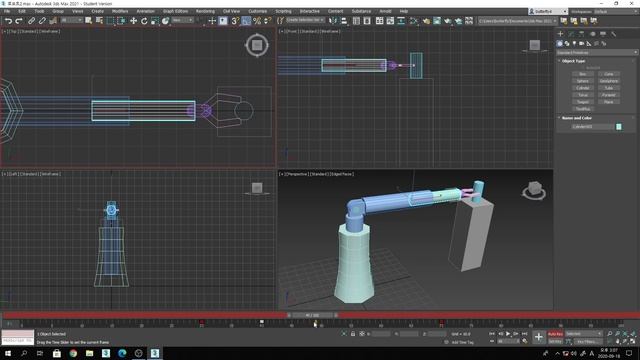The width and height of the screenshot is (640, 360).
Task: Activate the Select and Link tool
Action: 31,20
